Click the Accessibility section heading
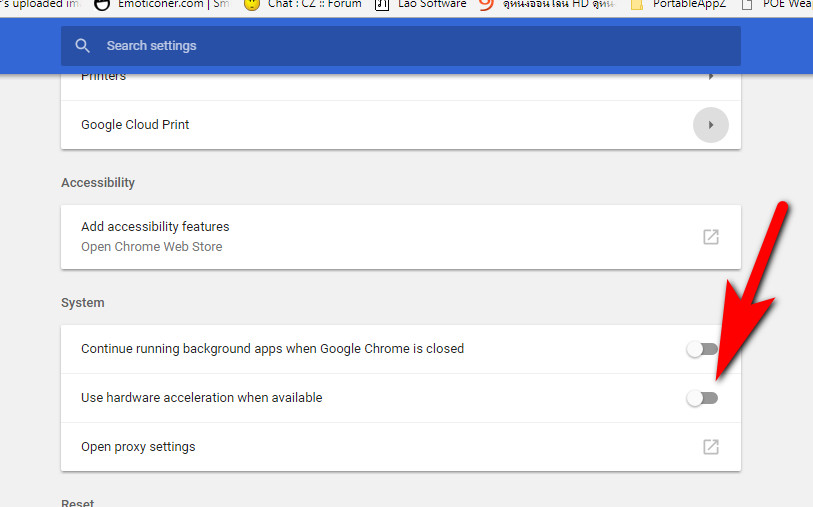Image resolution: width=813 pixels, height=507 pixels. pyautogui.click(x=98, y=183)
